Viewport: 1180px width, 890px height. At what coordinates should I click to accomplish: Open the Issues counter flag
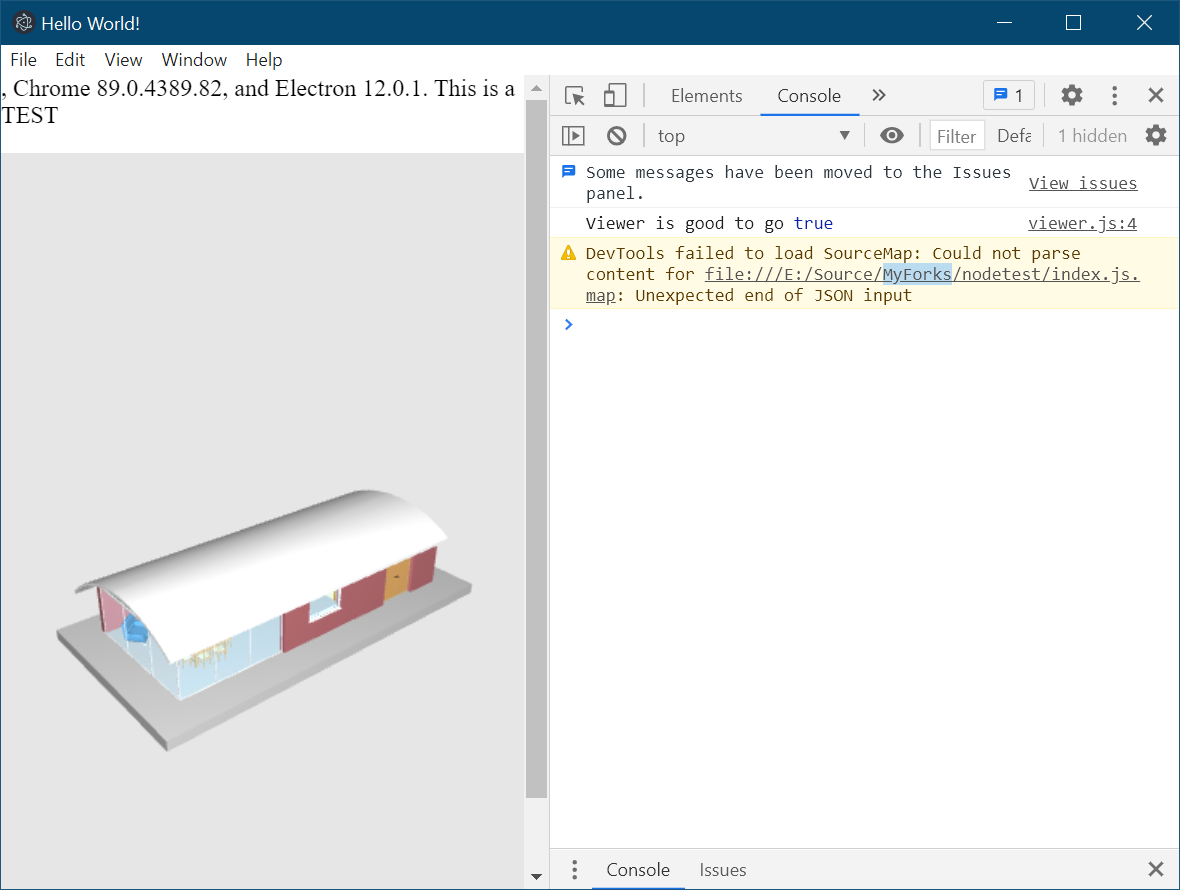point(1008,95)
